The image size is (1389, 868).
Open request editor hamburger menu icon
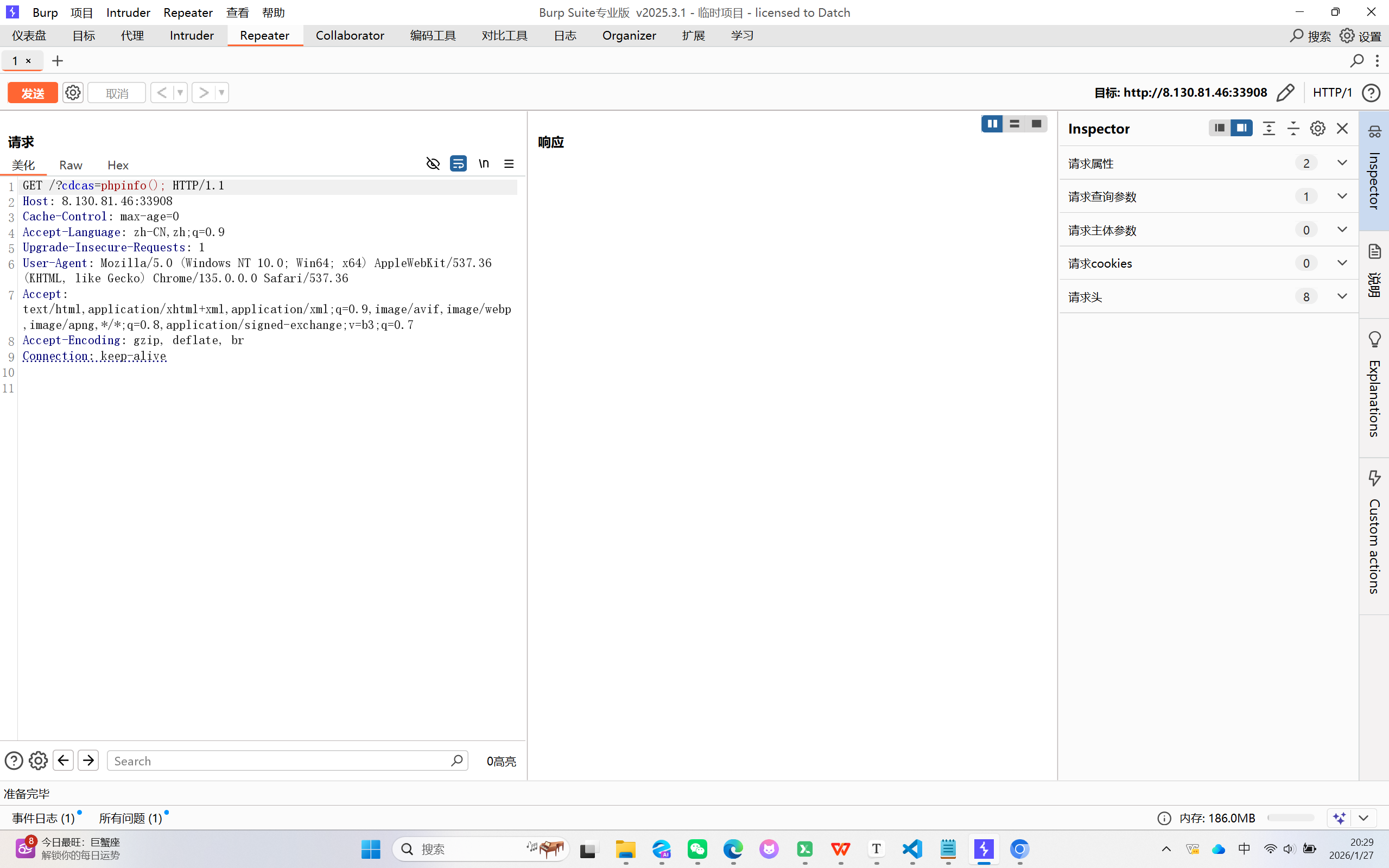pyautogui.click(x=509, y=163)
